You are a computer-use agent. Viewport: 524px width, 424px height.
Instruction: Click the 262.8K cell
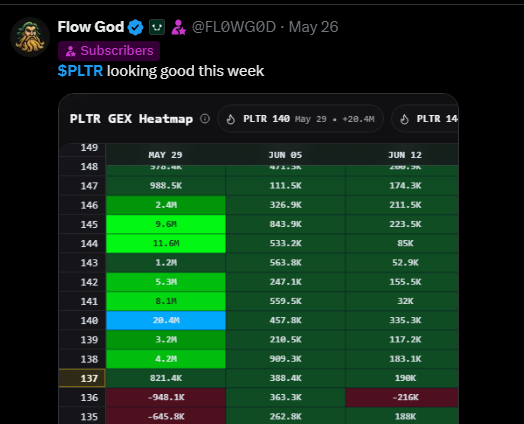pos(285,416)
